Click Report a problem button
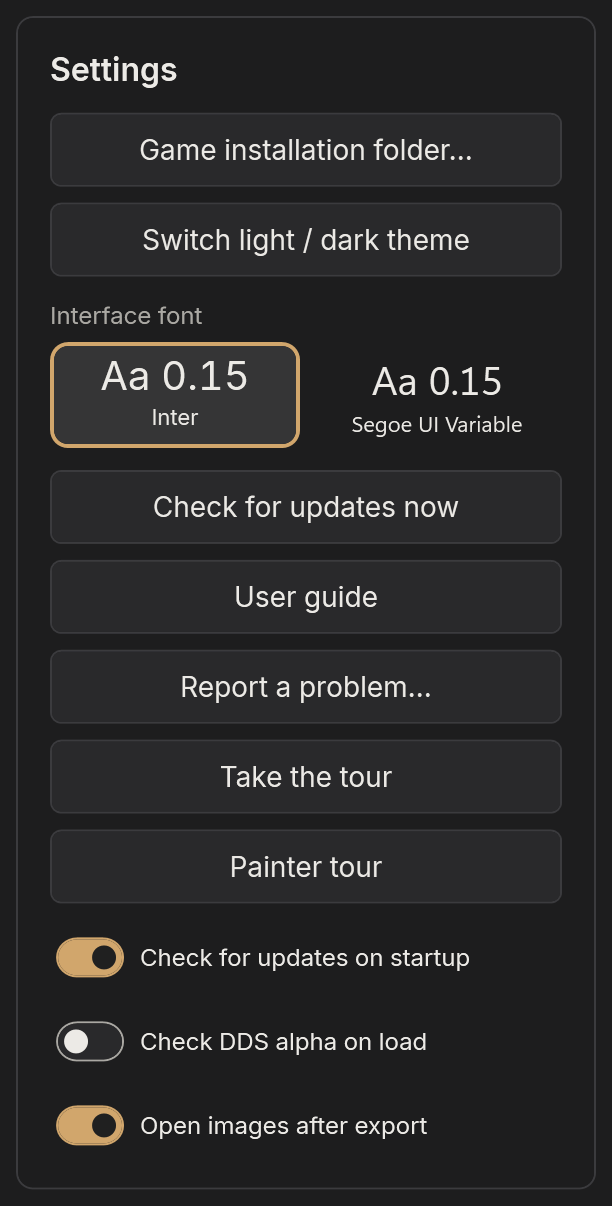612x1206 pixels. [306, 687]
